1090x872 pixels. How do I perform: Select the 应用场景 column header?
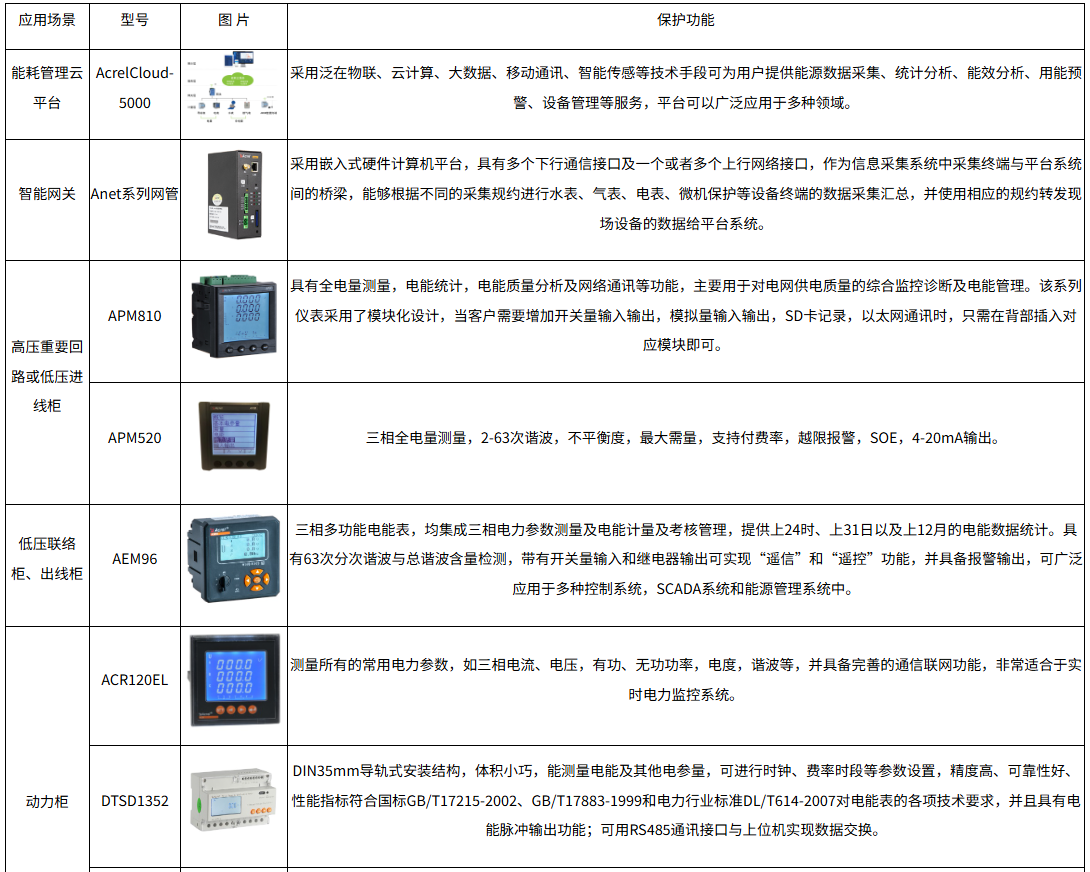(x=47, y=20)
